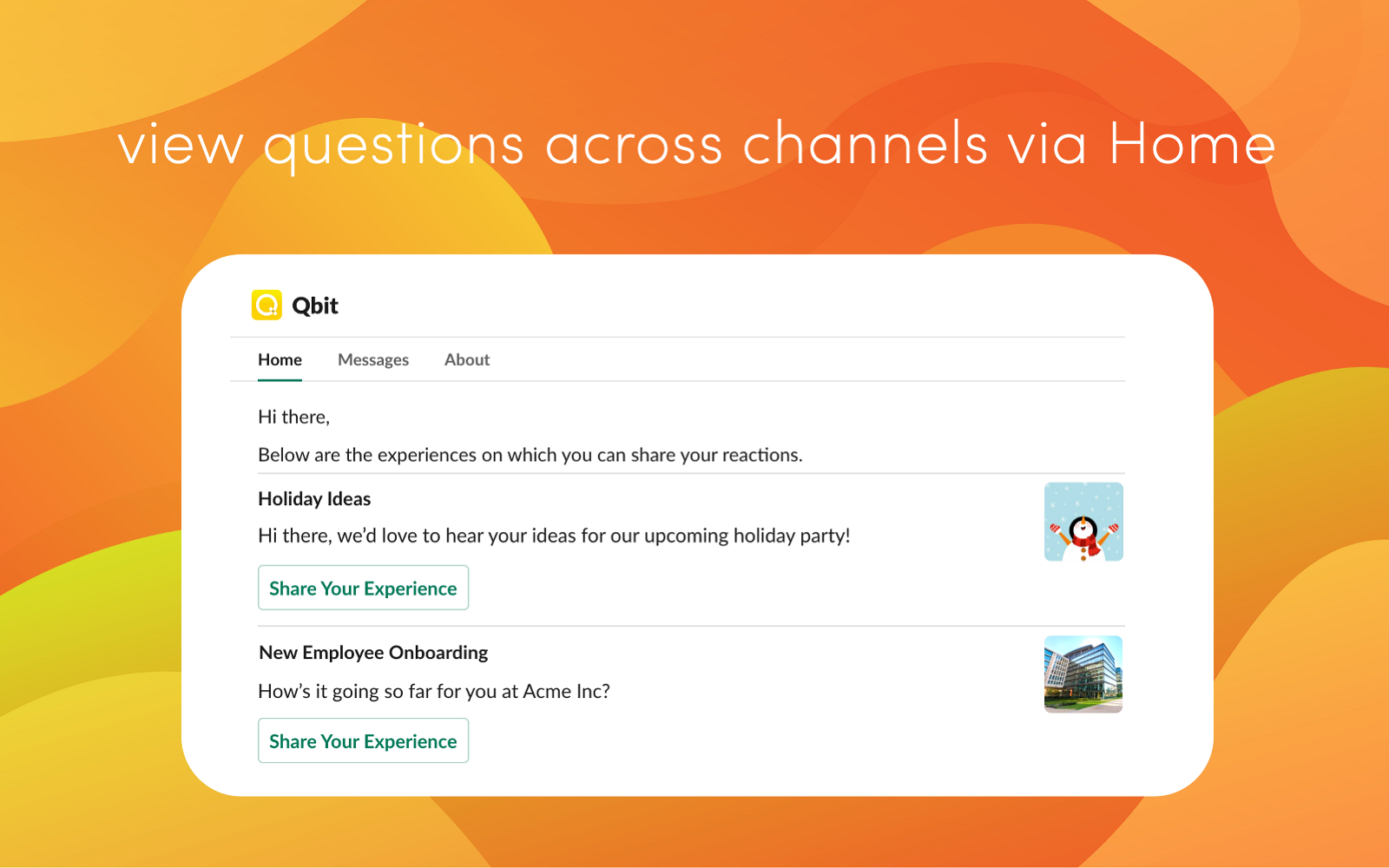Click the "Below are the experiences" intro text

coord(530,455)
